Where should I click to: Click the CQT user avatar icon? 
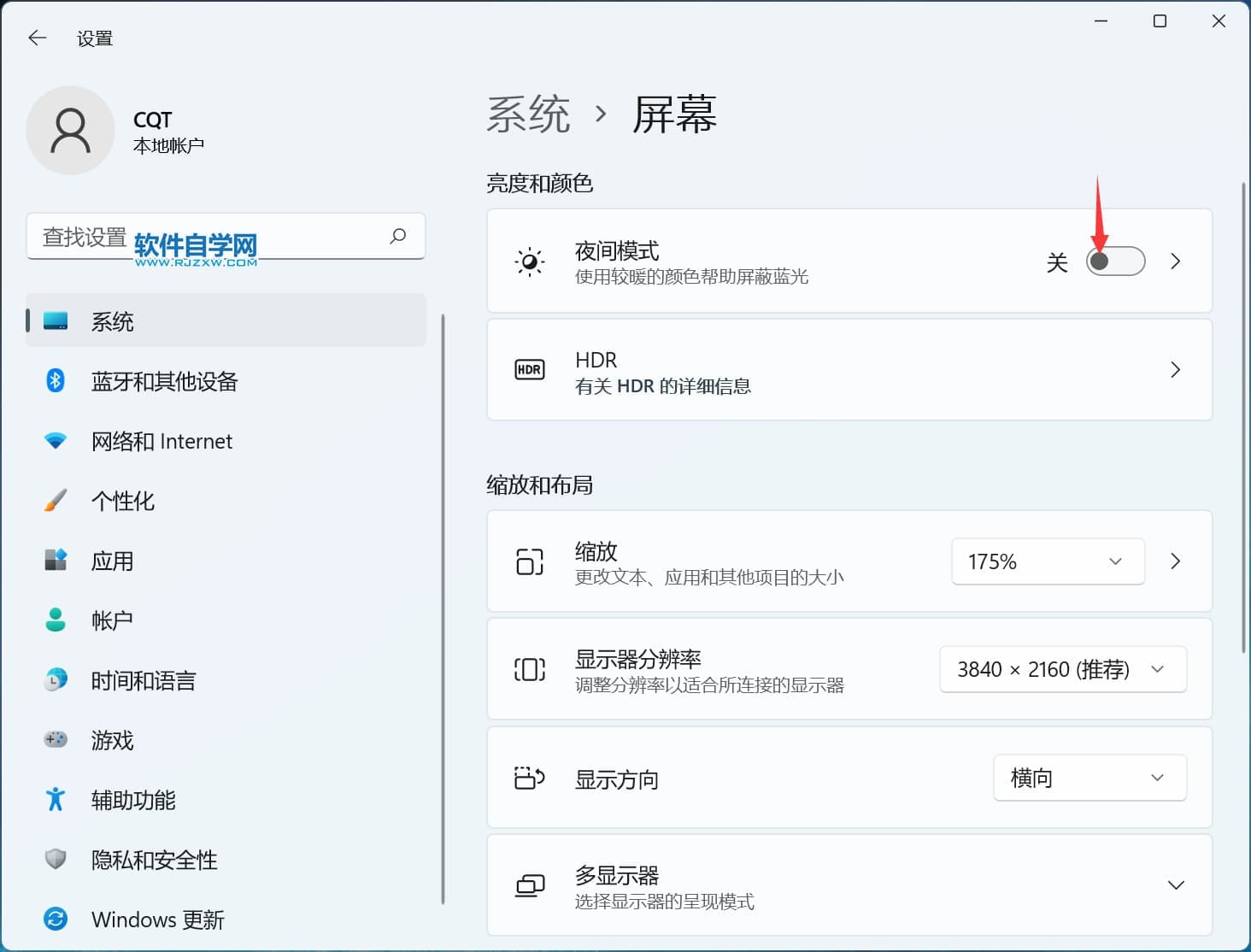click(x=70, y=131)
